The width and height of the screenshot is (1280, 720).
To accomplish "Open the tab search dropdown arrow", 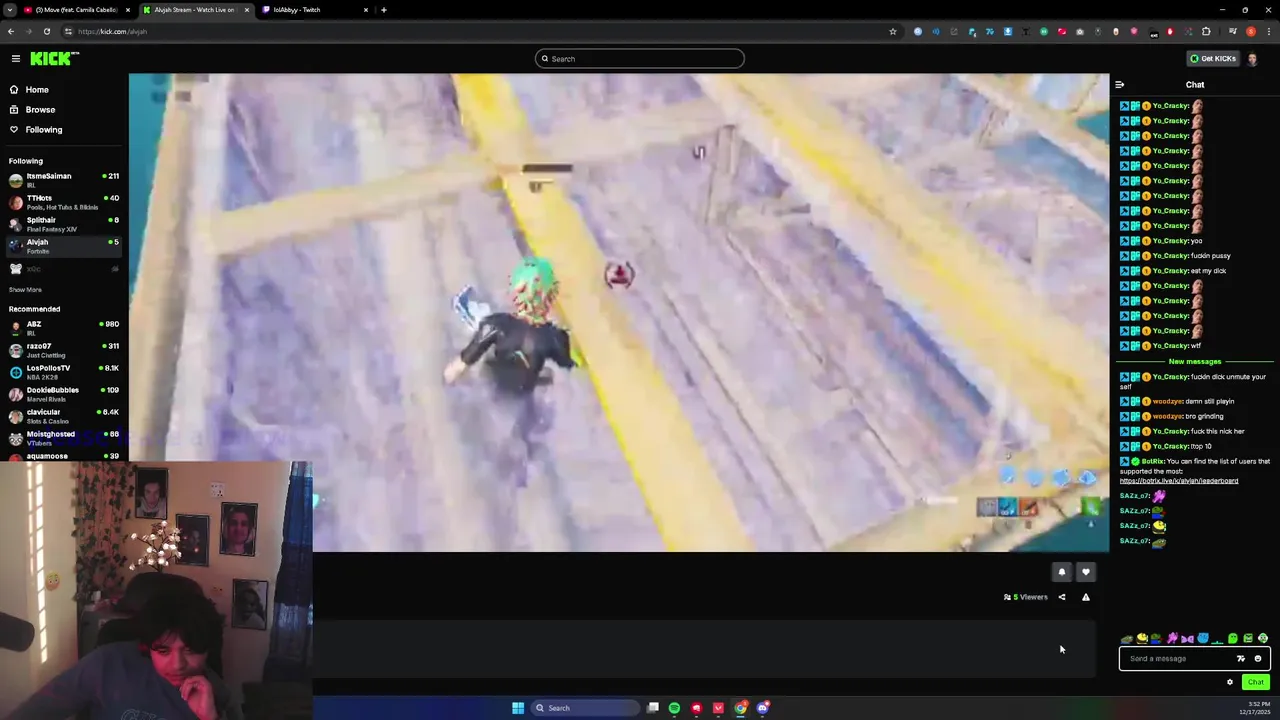I will point(8,10).
